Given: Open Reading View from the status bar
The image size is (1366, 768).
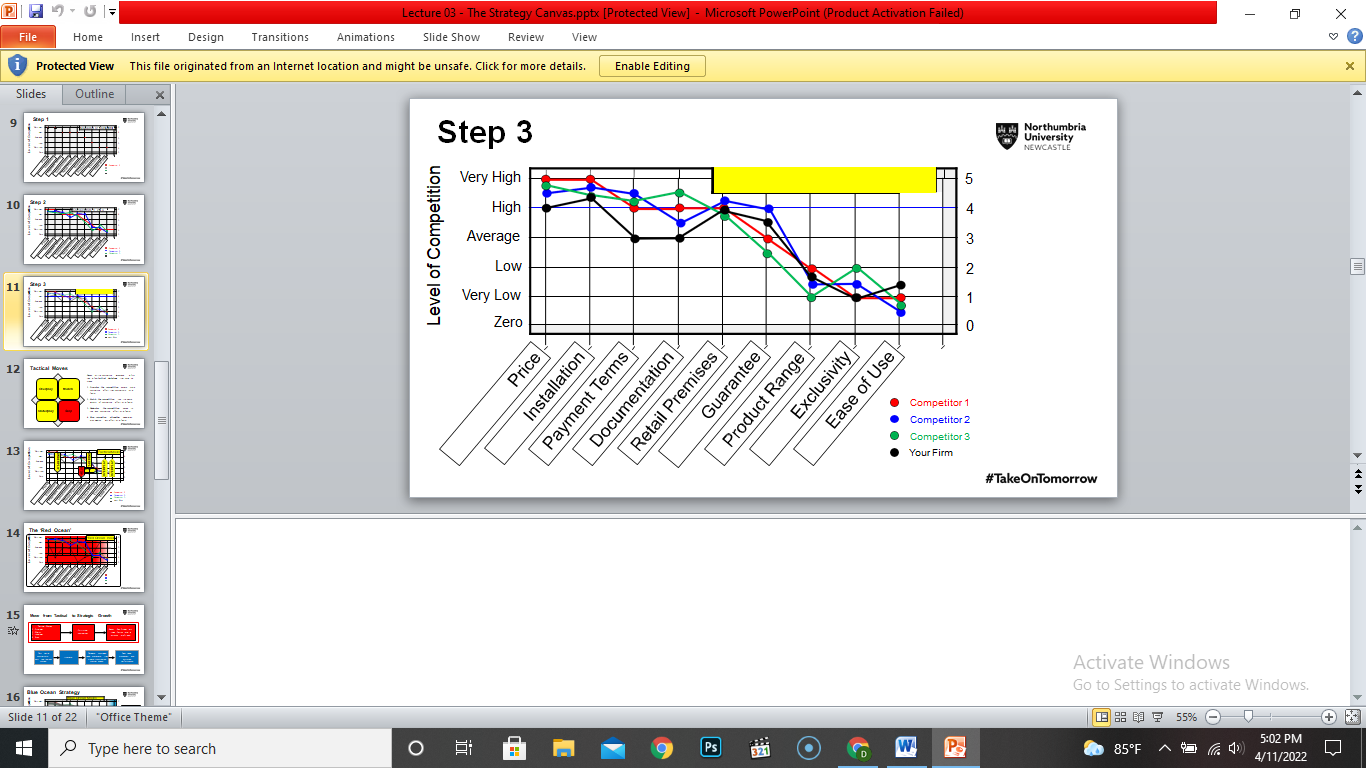Looking at the screenshot, I should coord(1139,717).
